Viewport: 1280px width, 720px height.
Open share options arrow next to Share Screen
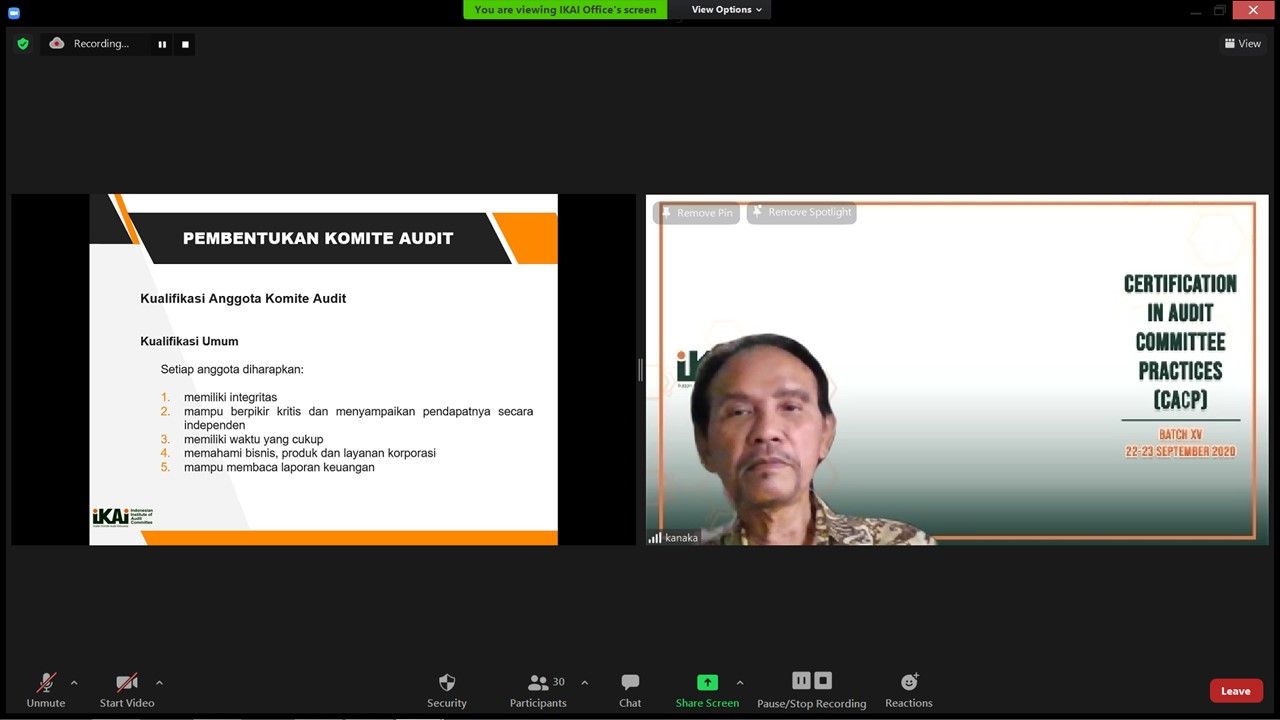(740, 683)
